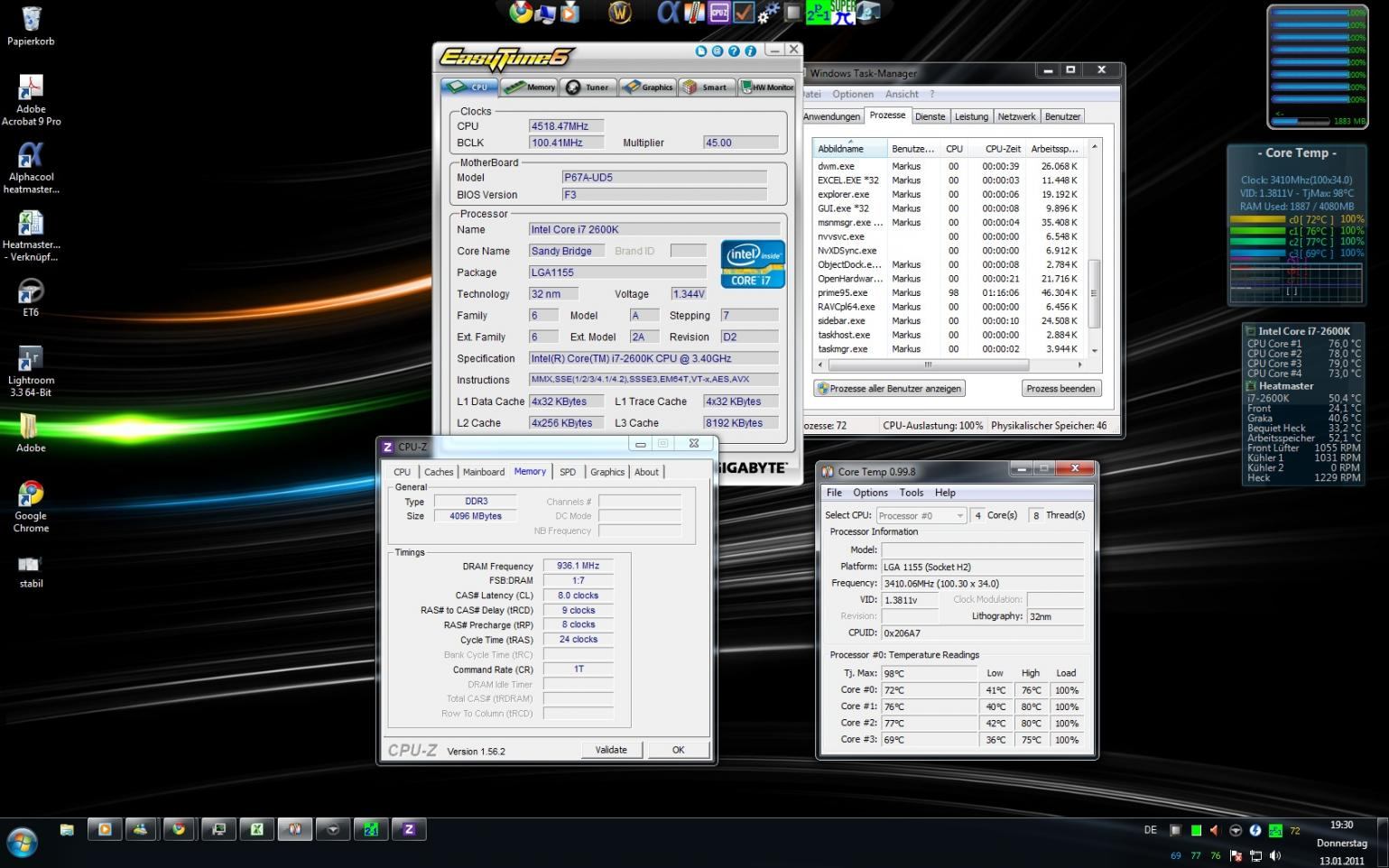Viewport: 1389px width, 868px height.
Task: Launch Alphacool heatmaster desktop icon
Action: [x=31, y=169]
